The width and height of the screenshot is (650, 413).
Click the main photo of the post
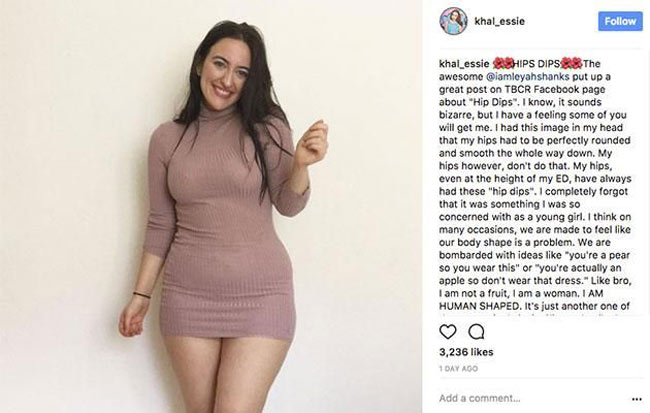coord(211,206)
